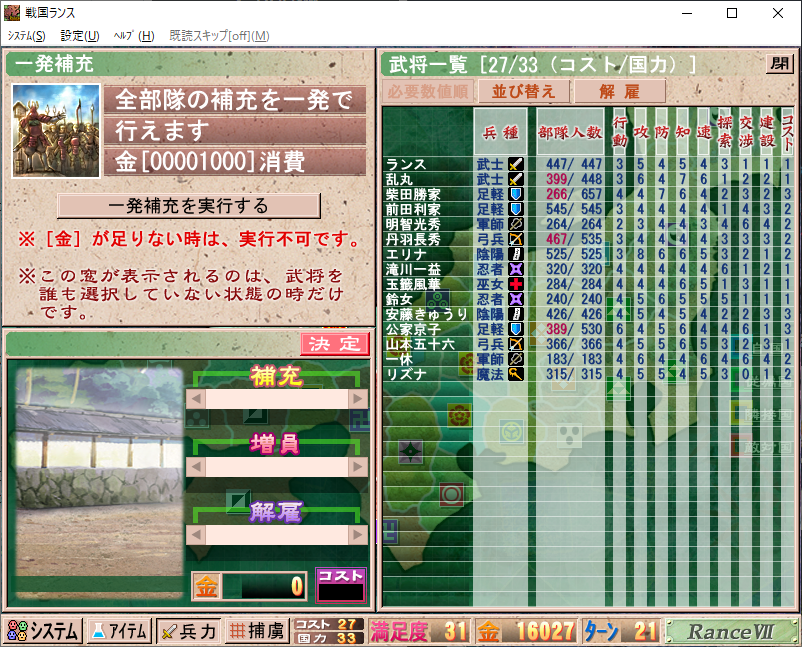Click the army replenish illustration thumbnail
This screenshot has width=802, height=647.
56,131
